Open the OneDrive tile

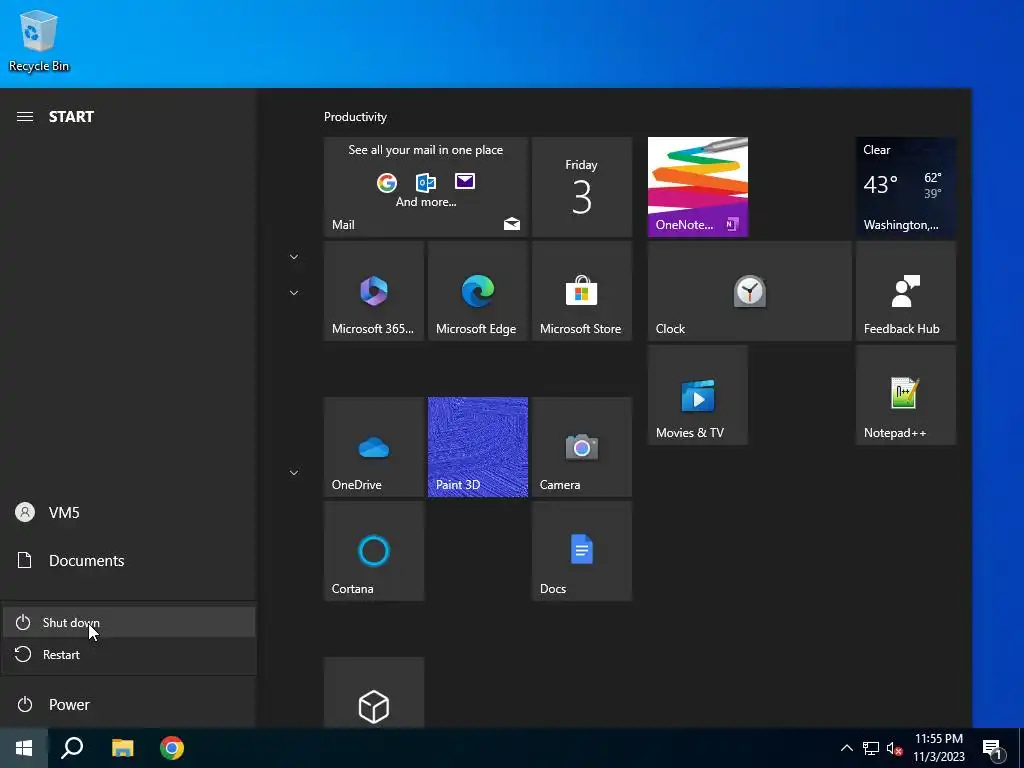(374, 447)
